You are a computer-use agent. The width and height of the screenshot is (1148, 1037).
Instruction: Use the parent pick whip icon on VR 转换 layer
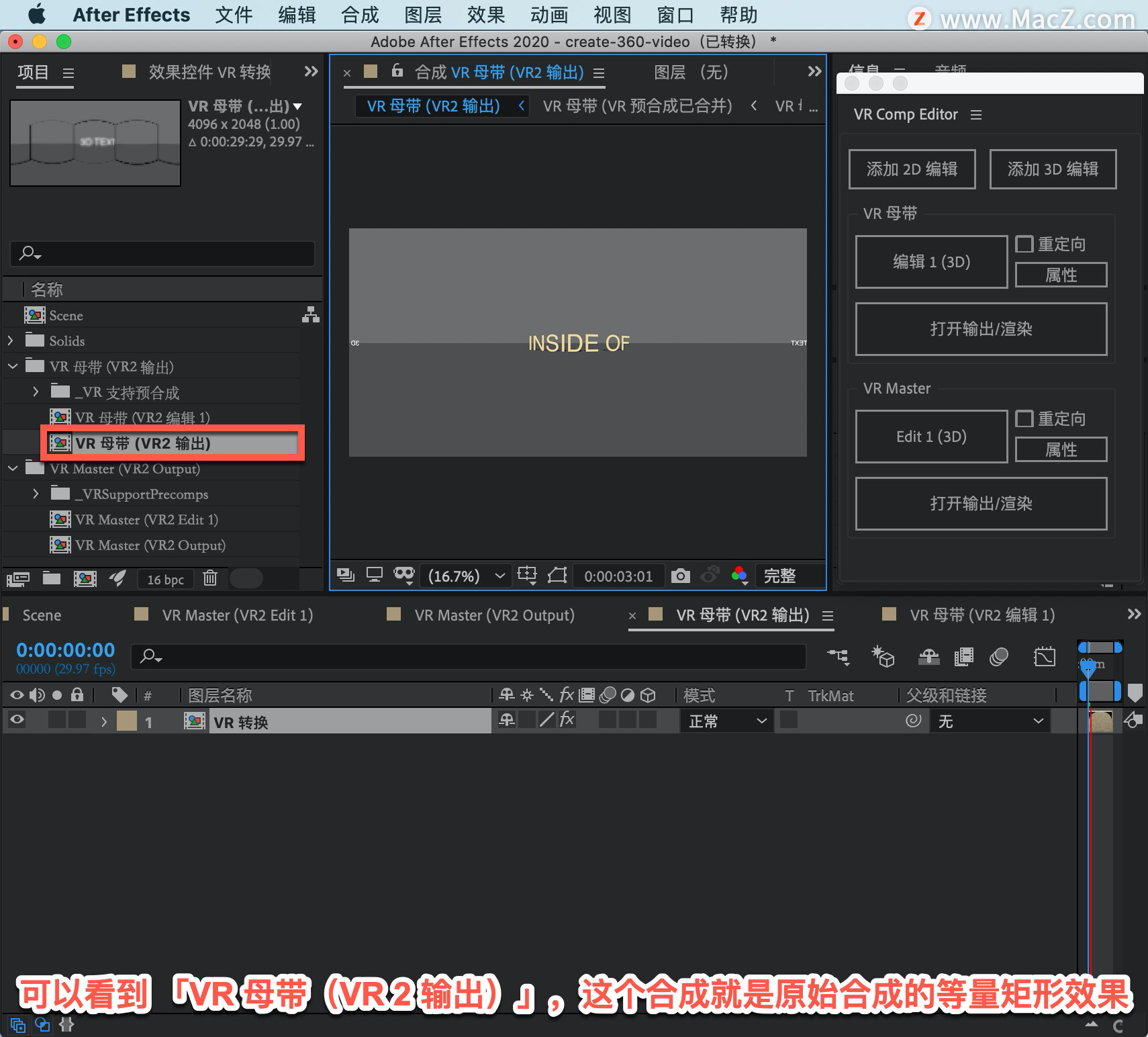pyautogui.click(x=913, y=721)
